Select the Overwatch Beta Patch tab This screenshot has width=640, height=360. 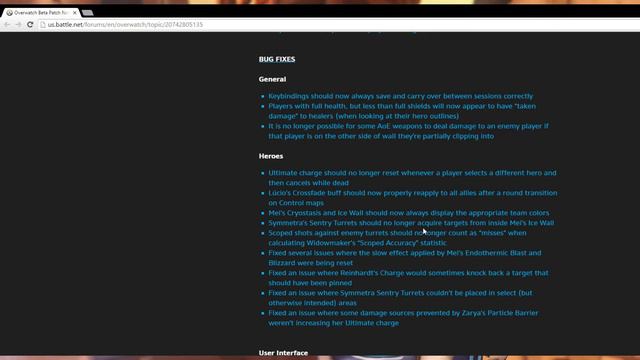[x=41, y=13]
